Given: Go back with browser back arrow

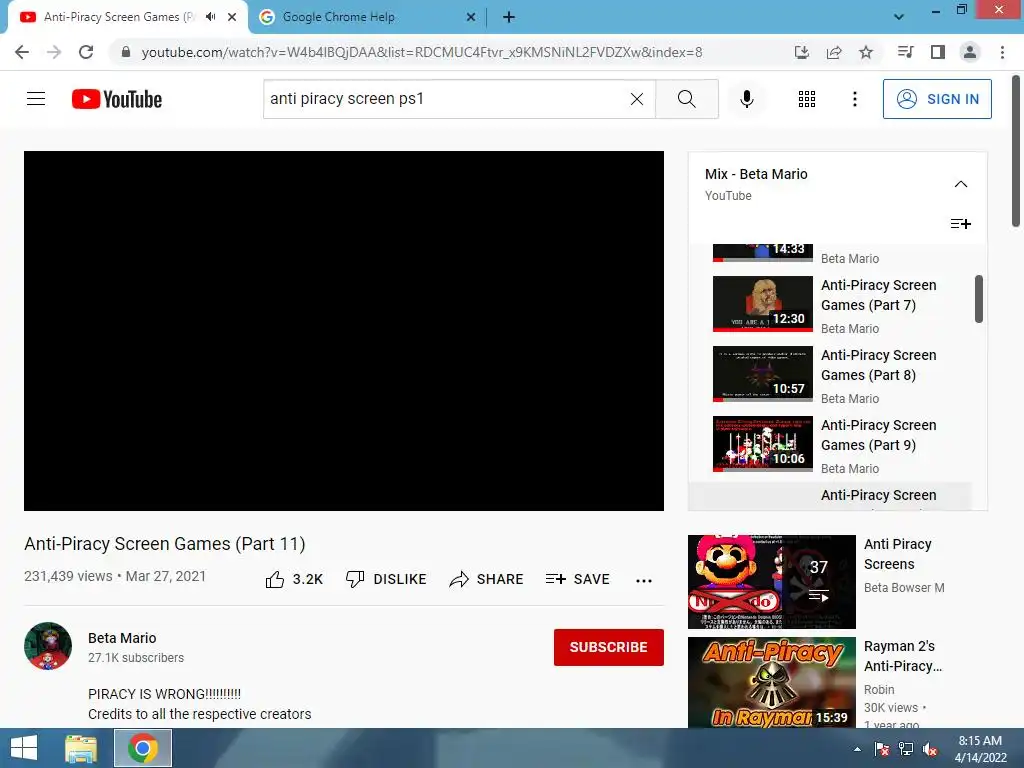Looking at the screenshot, I should tap(22, 52).
